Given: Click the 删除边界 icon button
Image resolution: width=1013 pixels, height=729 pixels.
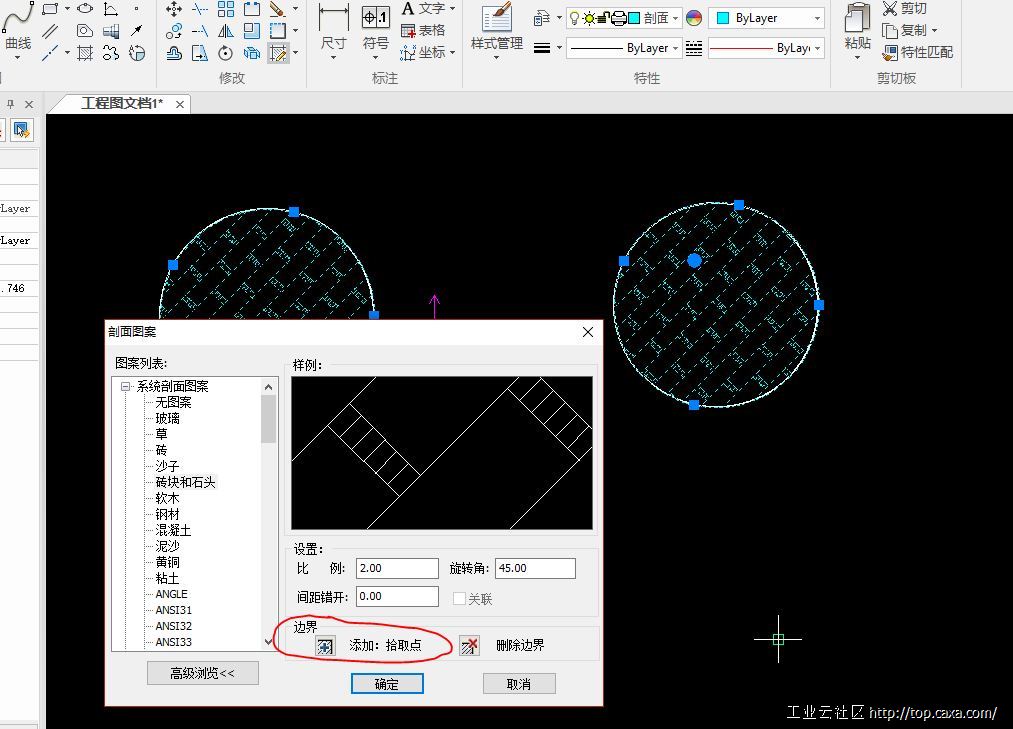Looking at the screenshot, I should 469,646.
